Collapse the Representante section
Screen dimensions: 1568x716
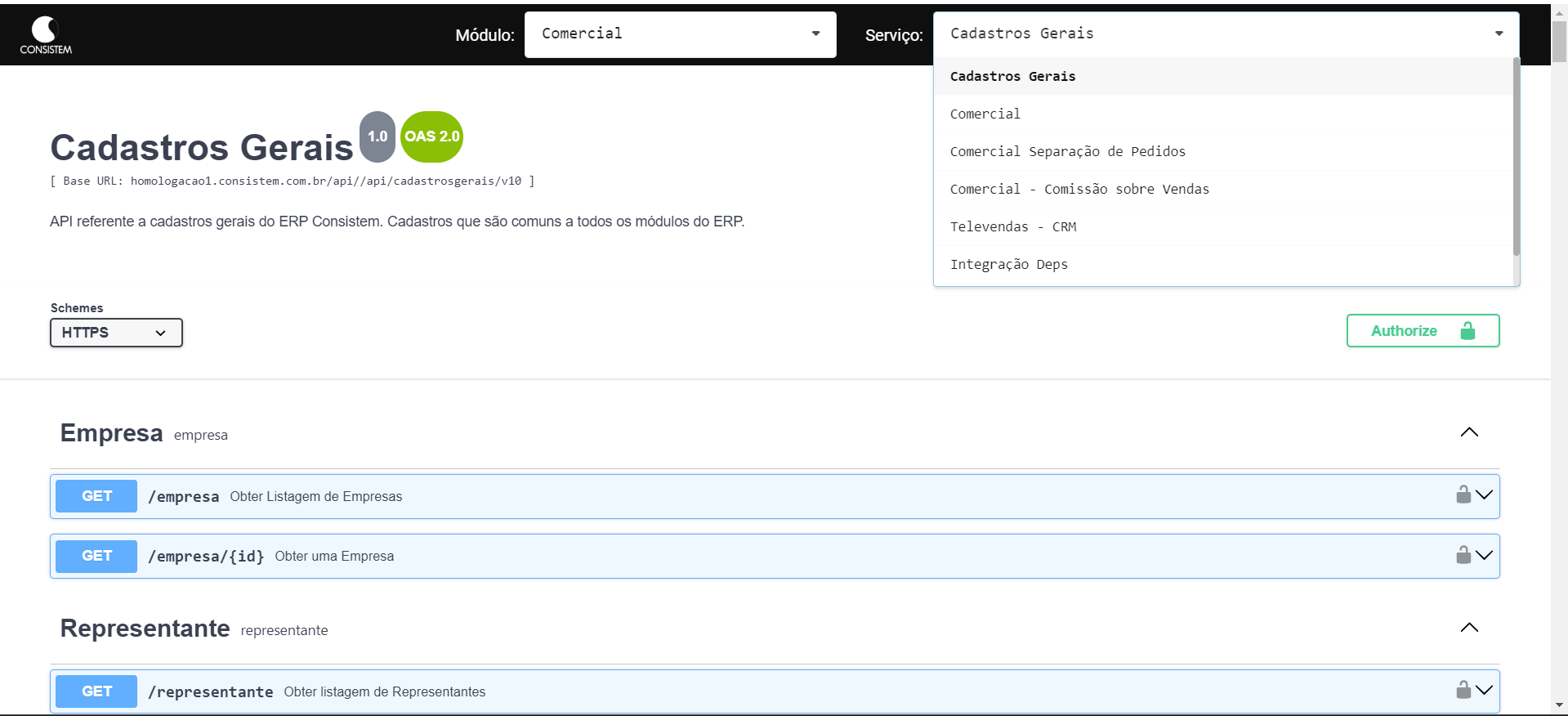point(1468,628)
